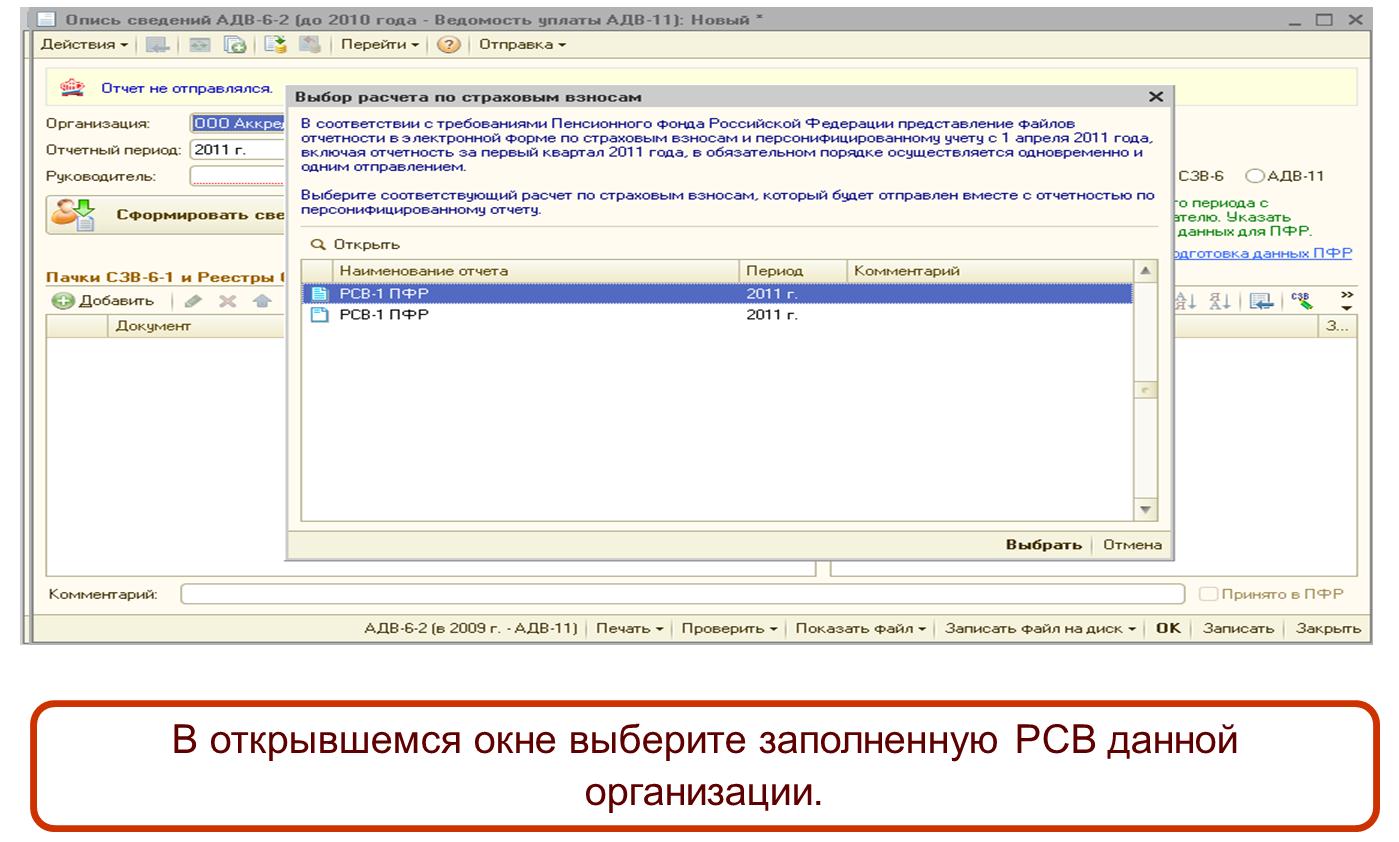Viewport: 1399px width, 842px height.
Task: Click the move up arrow icon
Action: point(260,301)
